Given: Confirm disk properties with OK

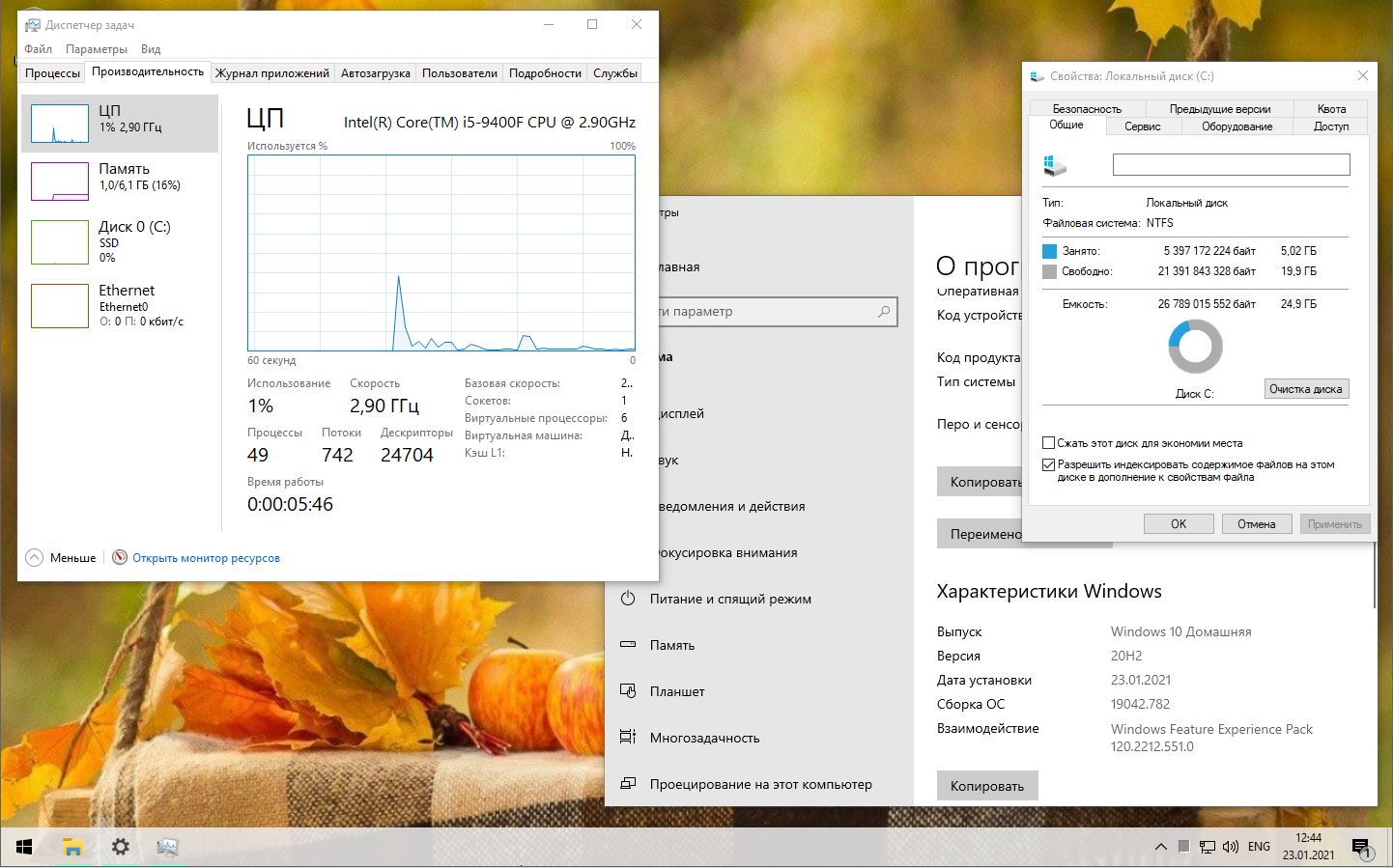Looking at the screenshot, I should [x=1179, y=524].
